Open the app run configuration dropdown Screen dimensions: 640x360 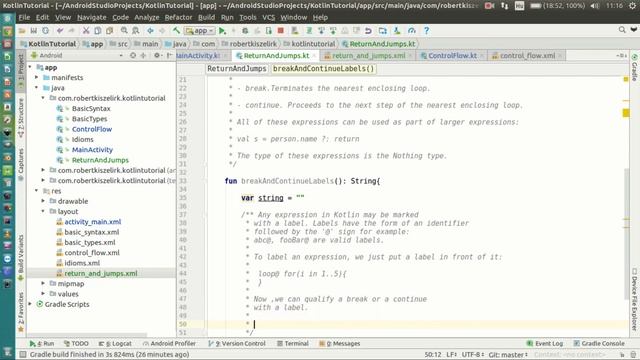point(200,31)
